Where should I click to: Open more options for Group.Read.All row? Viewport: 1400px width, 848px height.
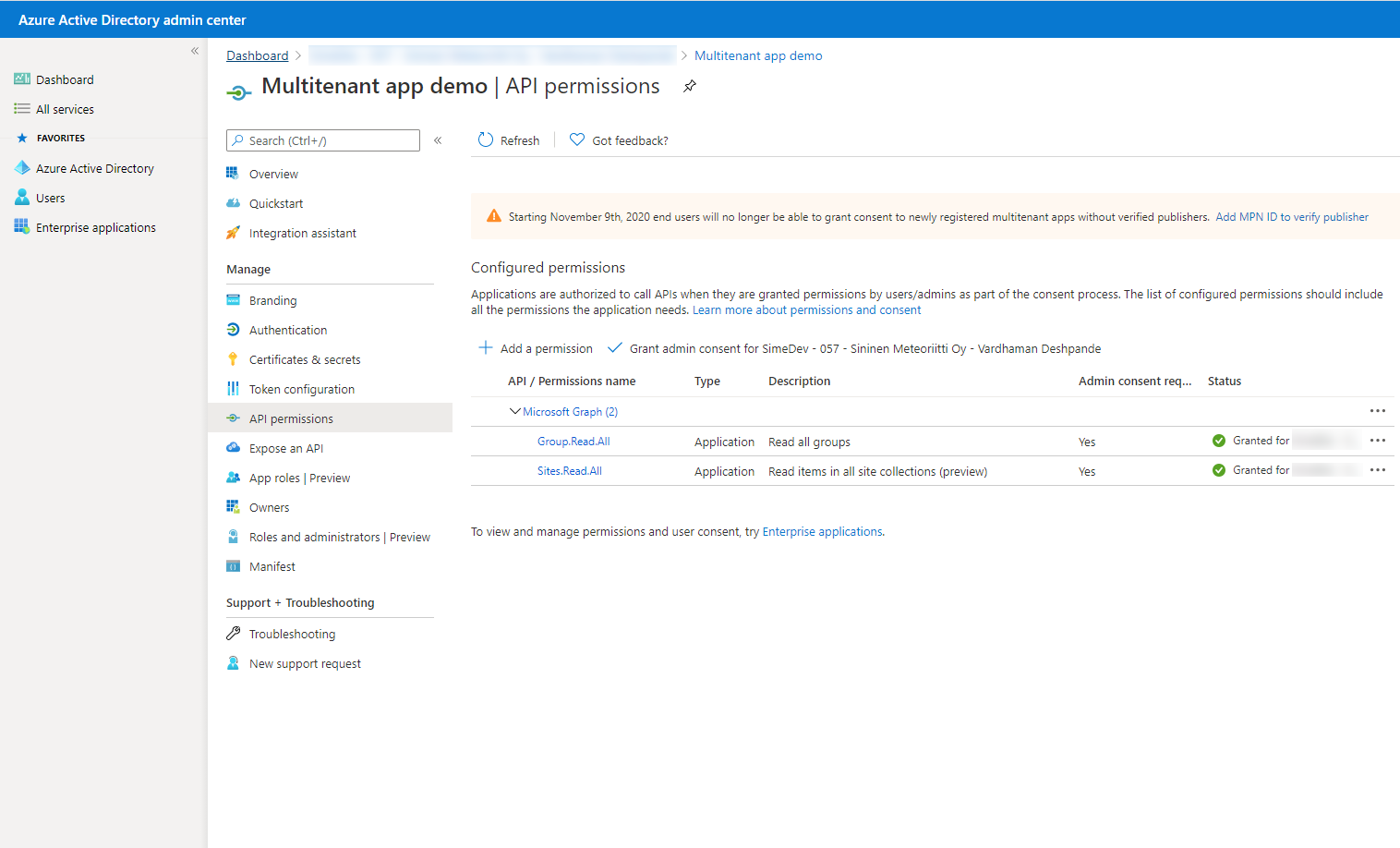pos(1378,441)
